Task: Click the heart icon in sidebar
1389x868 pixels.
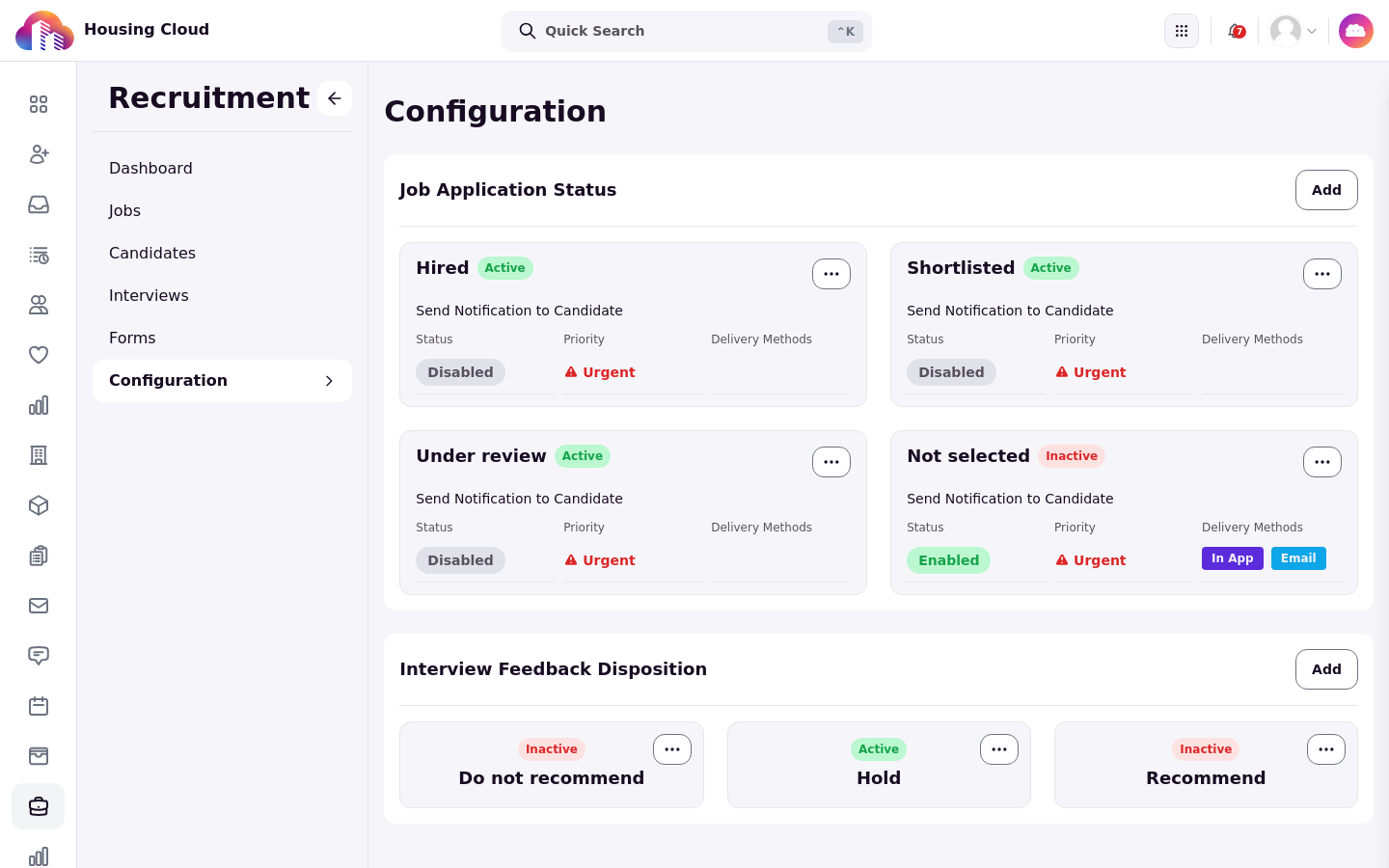Action: click(39, 355)
